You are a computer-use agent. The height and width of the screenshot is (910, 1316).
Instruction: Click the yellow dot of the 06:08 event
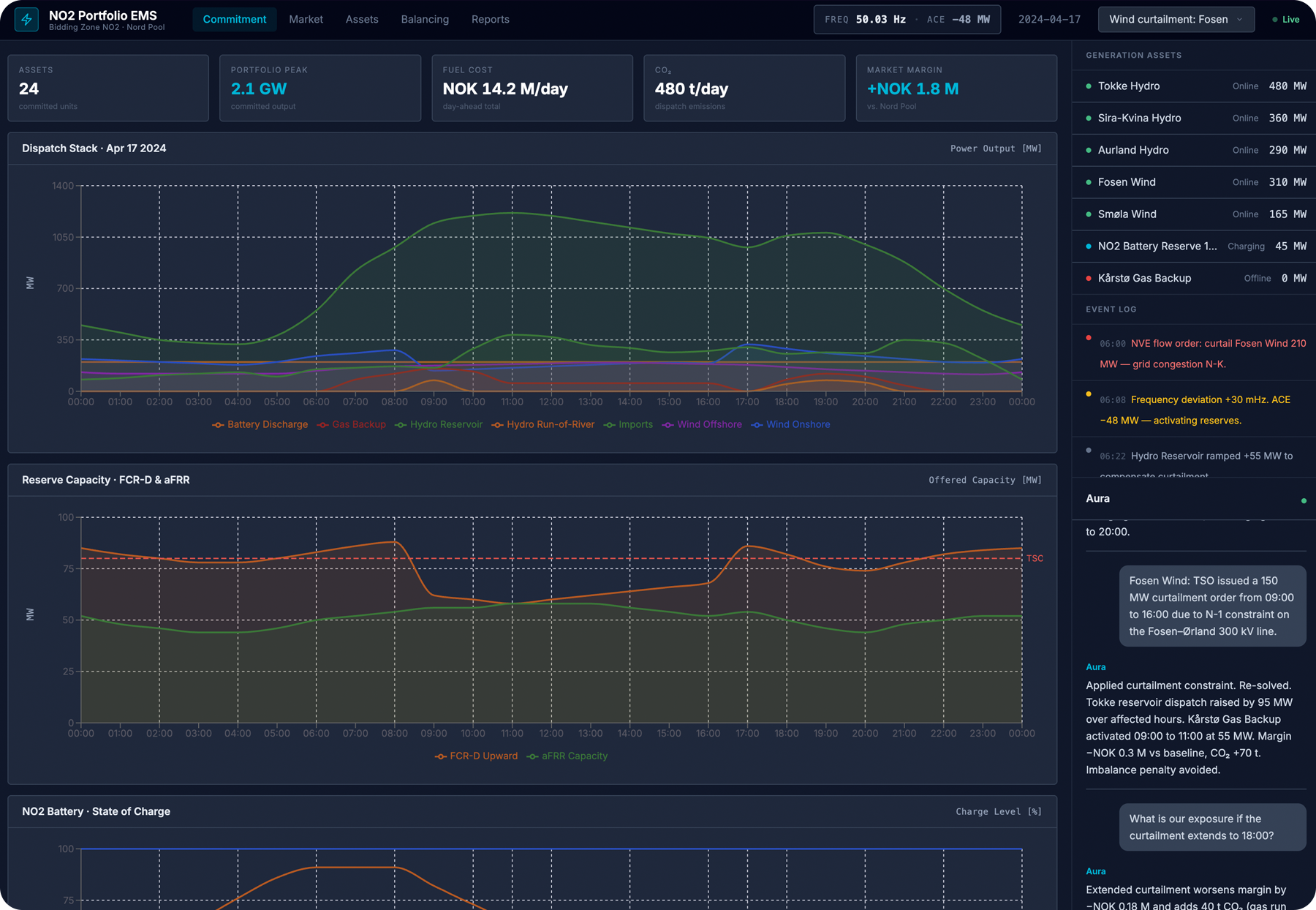(1089, 394)
